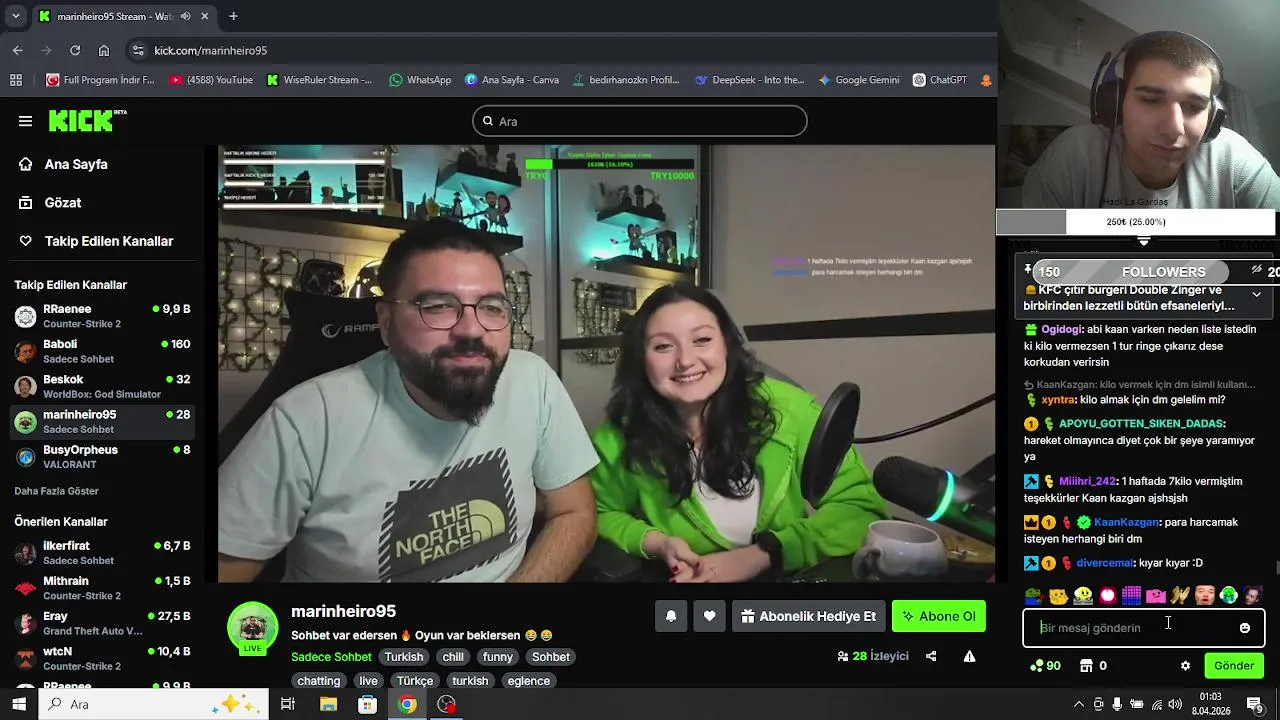
Task: Click Daha Fazla Göster link
Action: click(56, 491)
